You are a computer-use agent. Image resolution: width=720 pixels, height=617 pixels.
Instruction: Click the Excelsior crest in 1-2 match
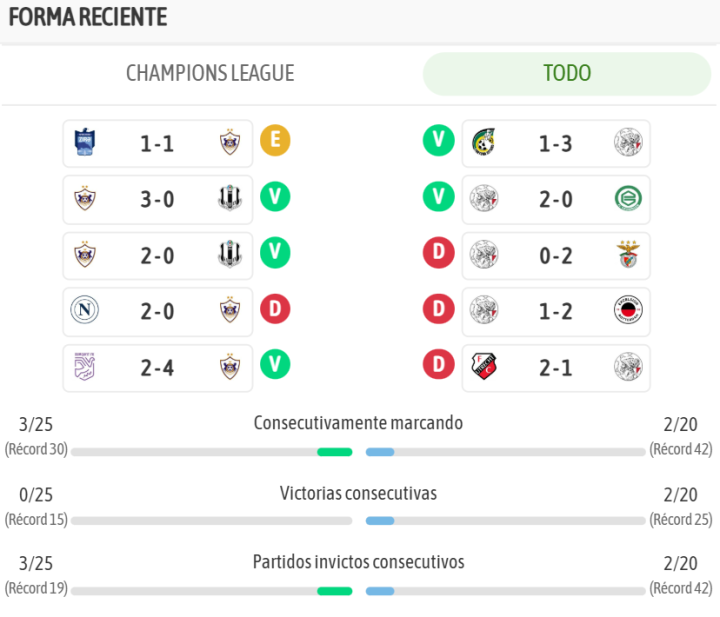click(x=628, y=311)
